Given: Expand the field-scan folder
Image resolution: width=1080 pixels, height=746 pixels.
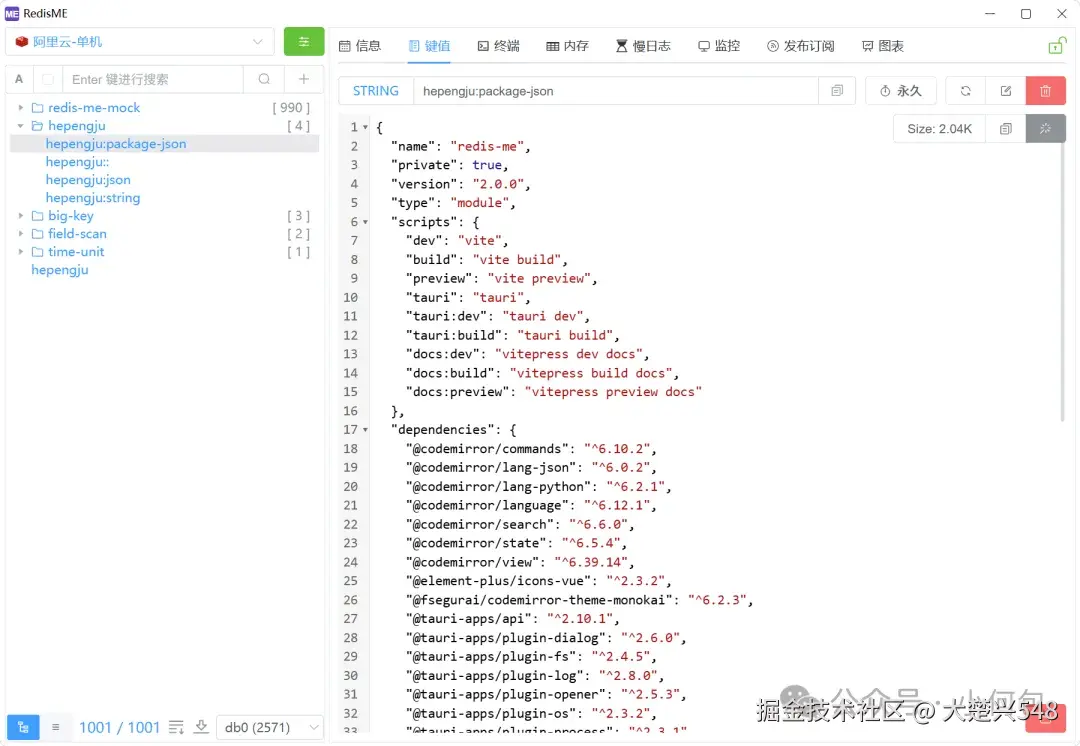Looking at the screenshot, I should click(x=21, y=234).
